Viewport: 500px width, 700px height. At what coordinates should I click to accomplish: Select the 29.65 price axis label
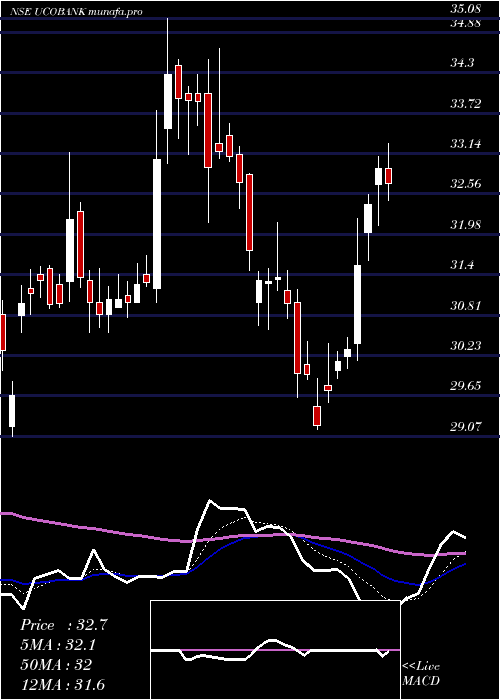coord(465,386)
